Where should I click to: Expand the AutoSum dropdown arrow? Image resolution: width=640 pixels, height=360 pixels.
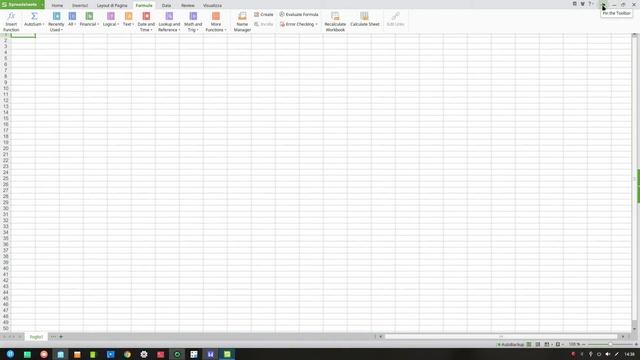(43, 24)
